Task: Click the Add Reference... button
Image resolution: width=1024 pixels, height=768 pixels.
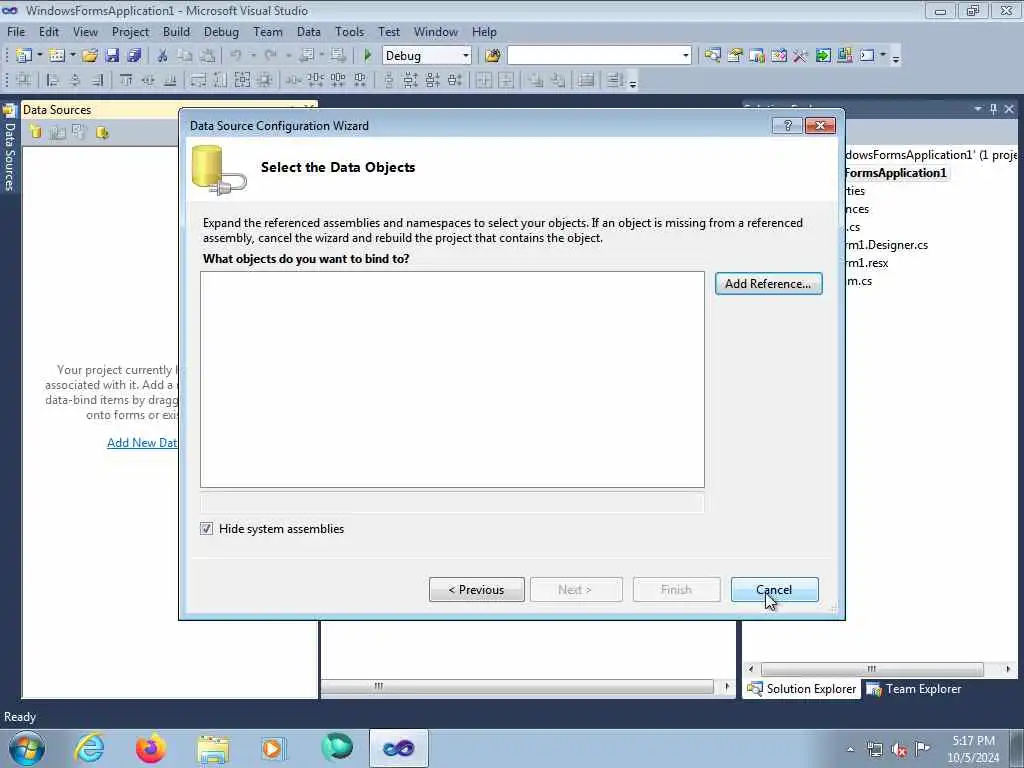Action: [x=768, y=283]
